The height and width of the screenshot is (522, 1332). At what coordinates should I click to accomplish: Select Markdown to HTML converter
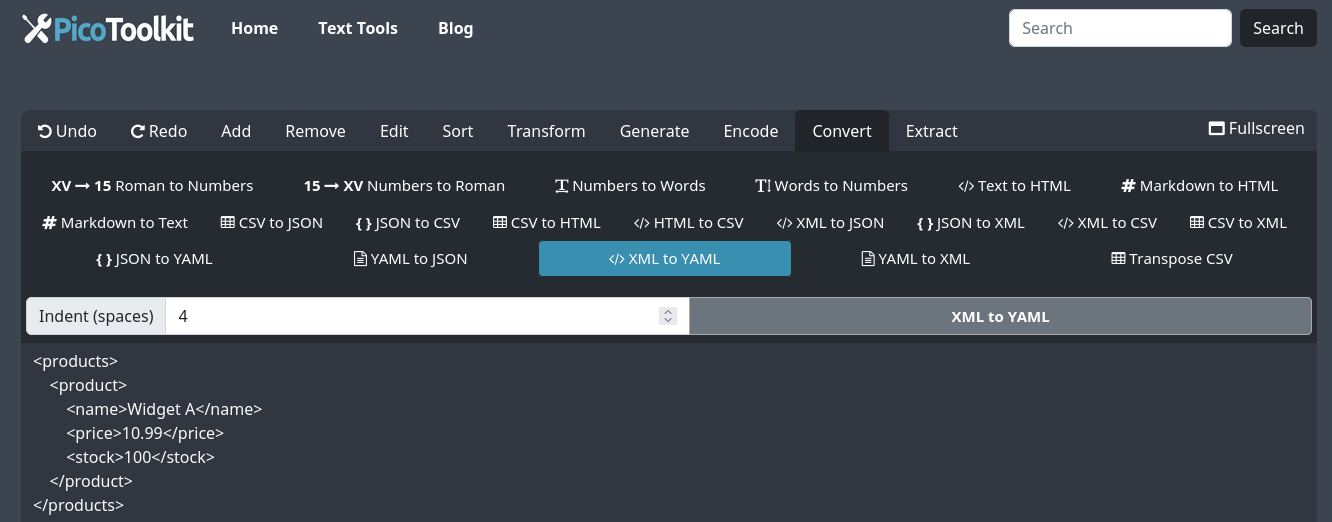click(1199, 186)
